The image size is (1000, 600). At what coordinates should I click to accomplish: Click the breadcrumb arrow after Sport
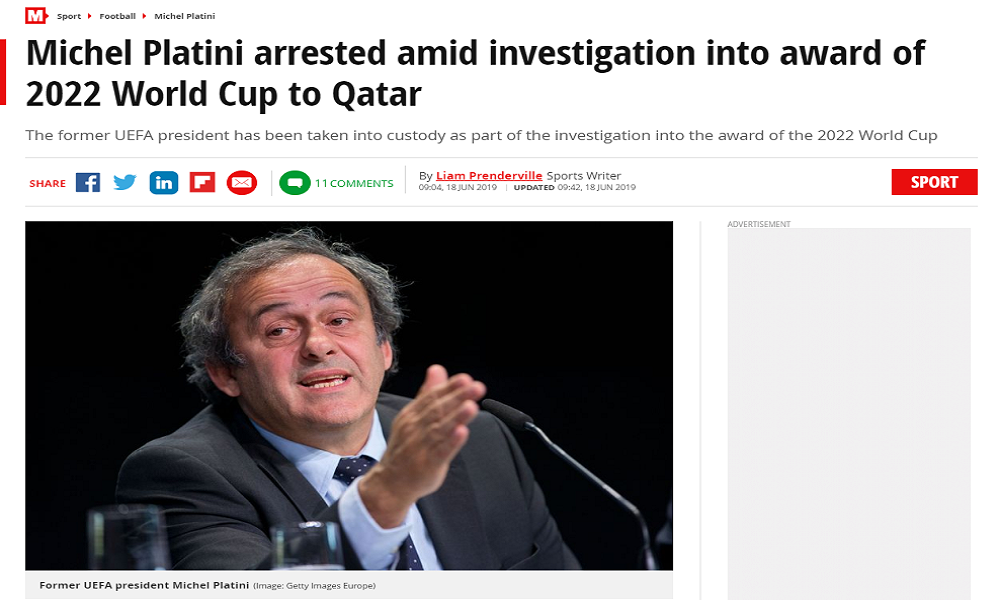(89, 16)
